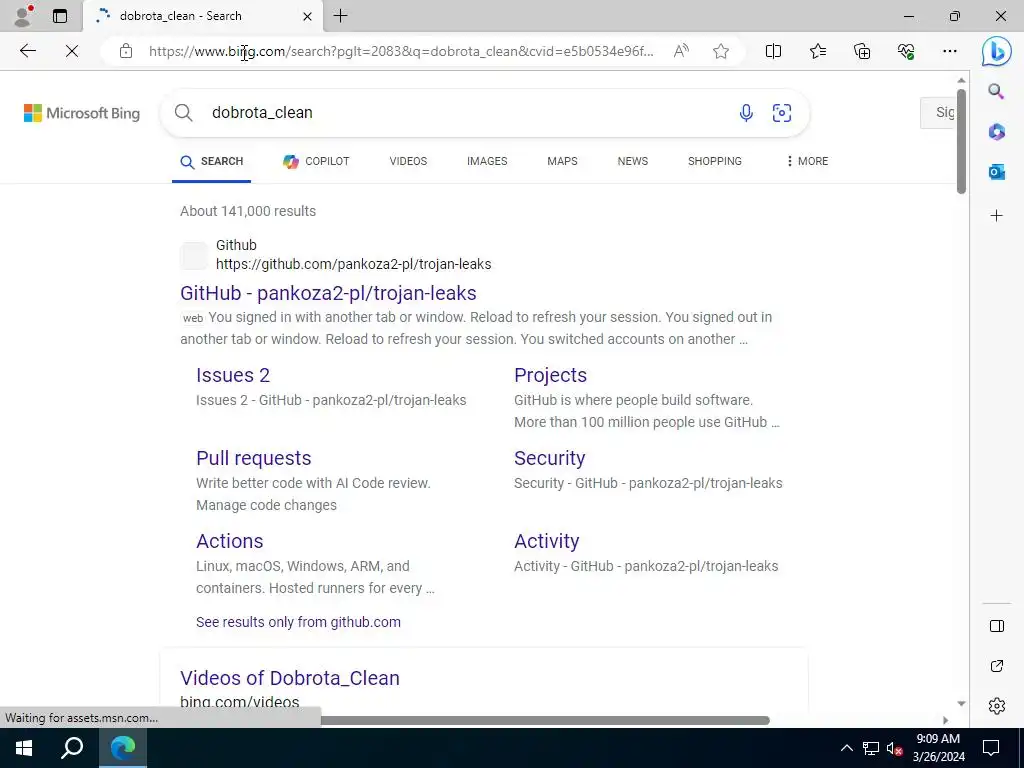Image resolution: width=1024 pixels, height=768 pixels.
Task: Open the Activity sublink
Action: (547, 541)
